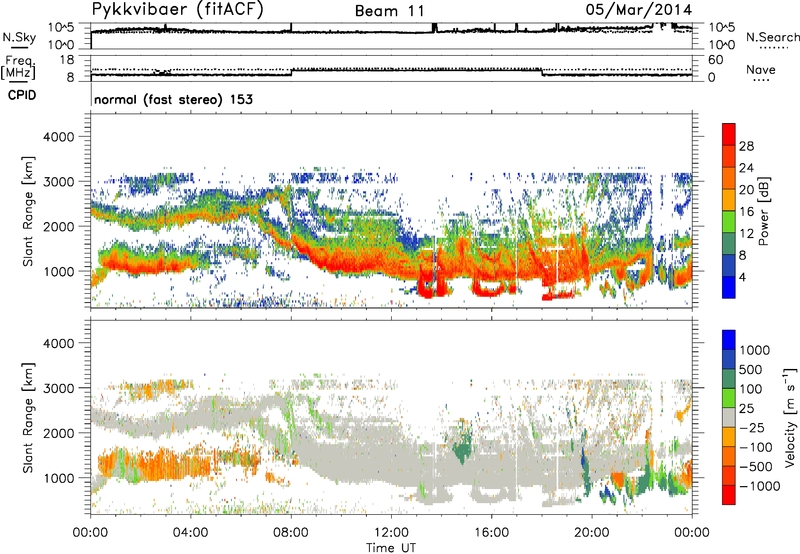The height and width of the screenshot is (554, 800).
Task: Select the blue bottom segment of Power colorbar
Action: (729, 287)
